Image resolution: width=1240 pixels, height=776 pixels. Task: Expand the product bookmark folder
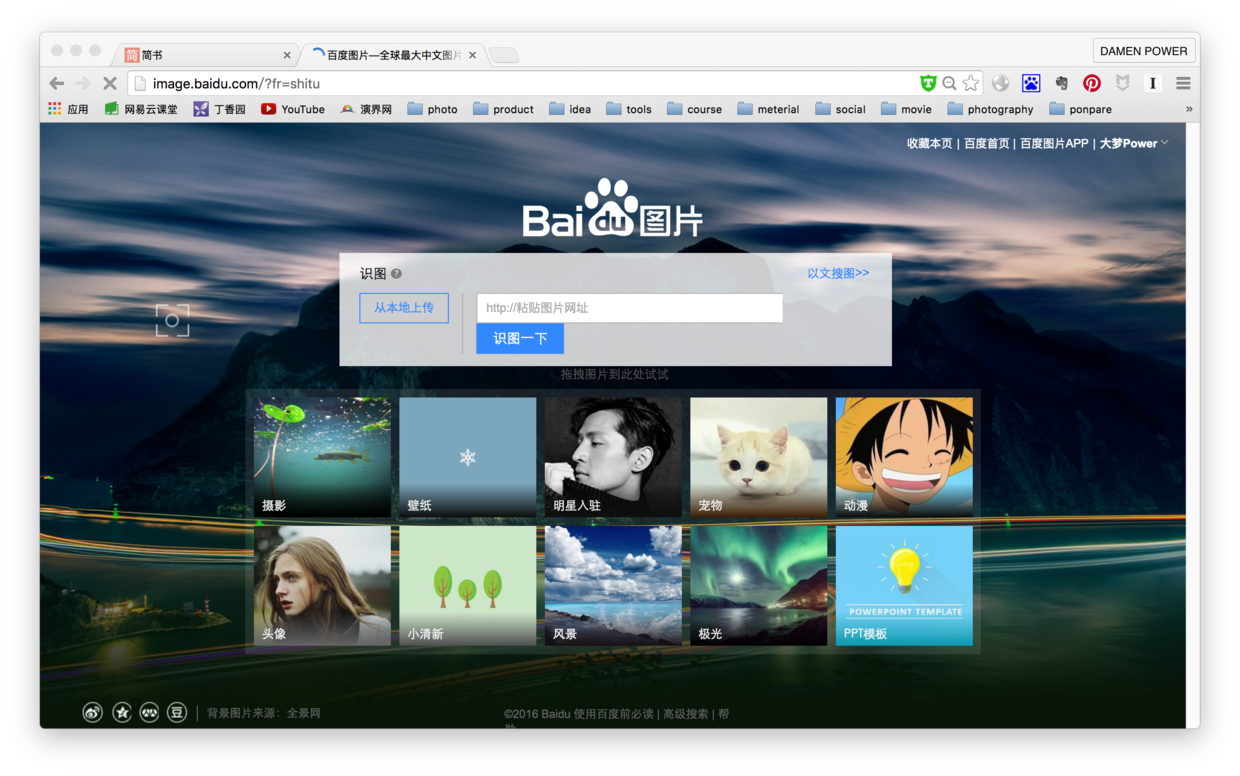[x=503, y=109]
